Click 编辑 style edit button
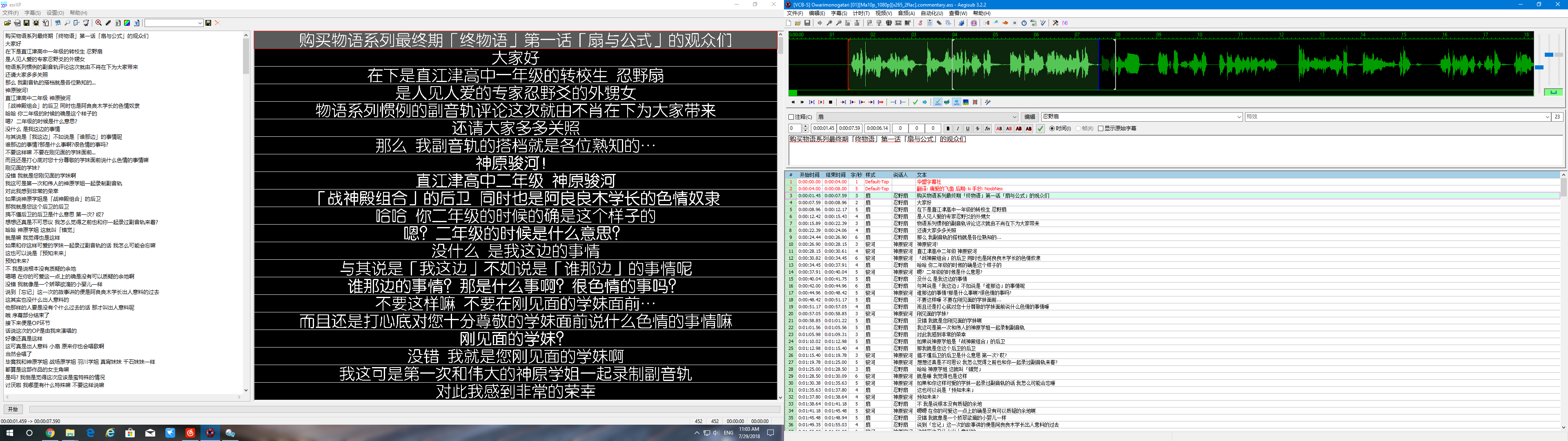The image size is (1568, 441). click(x=1029, y=117)
